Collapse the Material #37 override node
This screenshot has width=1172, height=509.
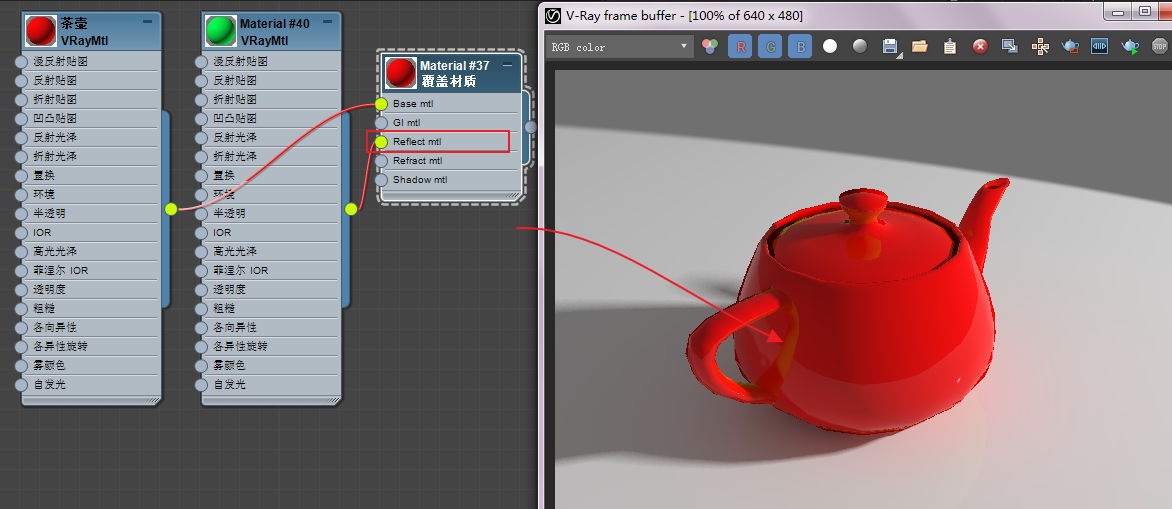point(507,64)
